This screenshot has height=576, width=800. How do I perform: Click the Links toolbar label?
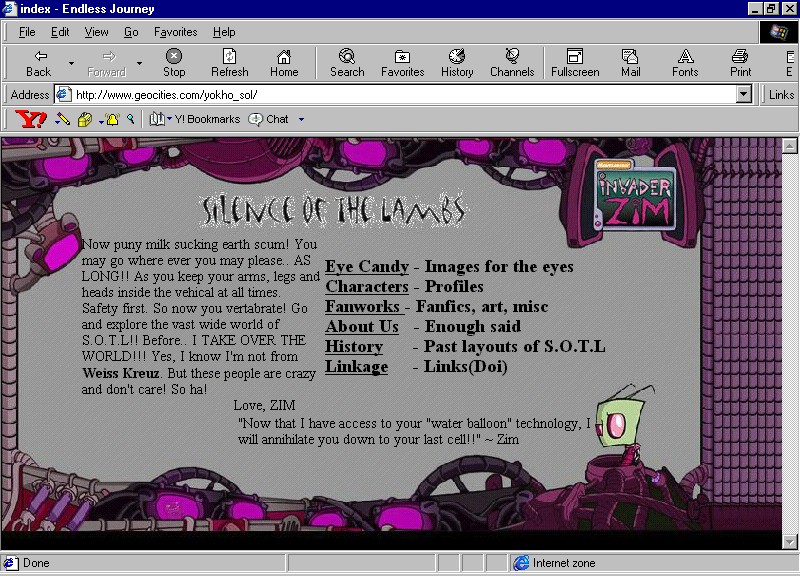[x=781, y=94]
